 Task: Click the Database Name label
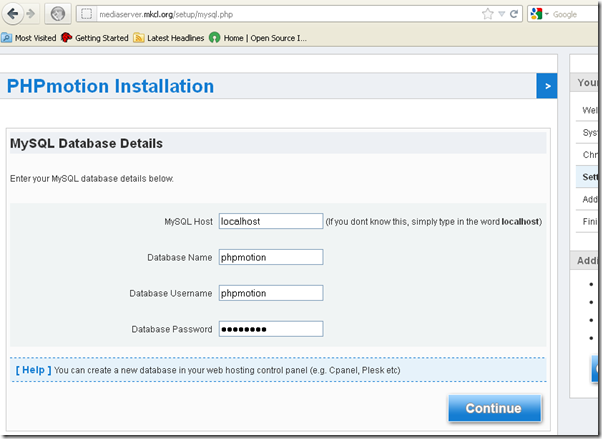coord(180,257)
